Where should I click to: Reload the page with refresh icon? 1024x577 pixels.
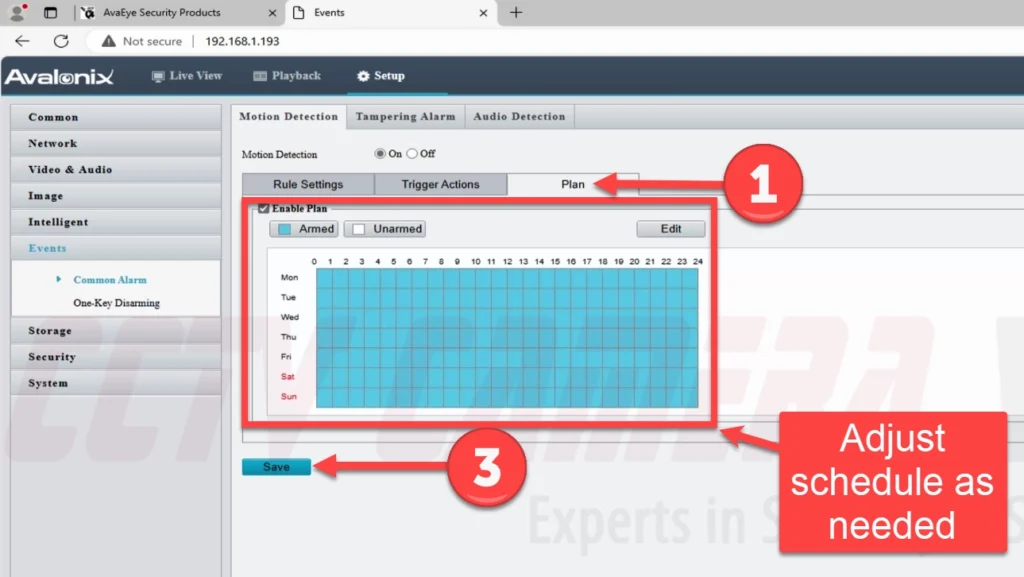click(x=61, y=41)
